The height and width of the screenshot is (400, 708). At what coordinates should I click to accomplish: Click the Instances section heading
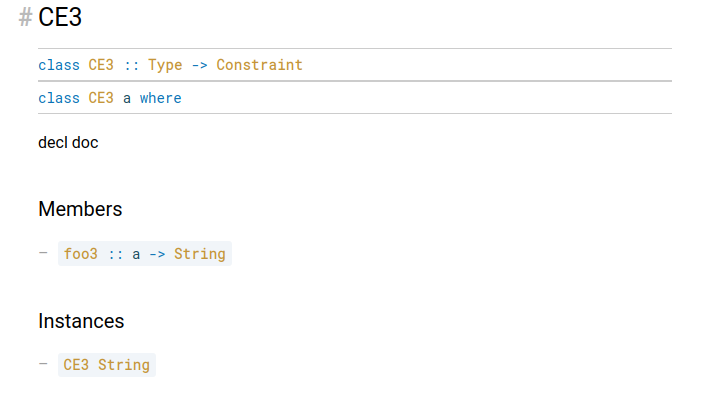coord(81,321)
